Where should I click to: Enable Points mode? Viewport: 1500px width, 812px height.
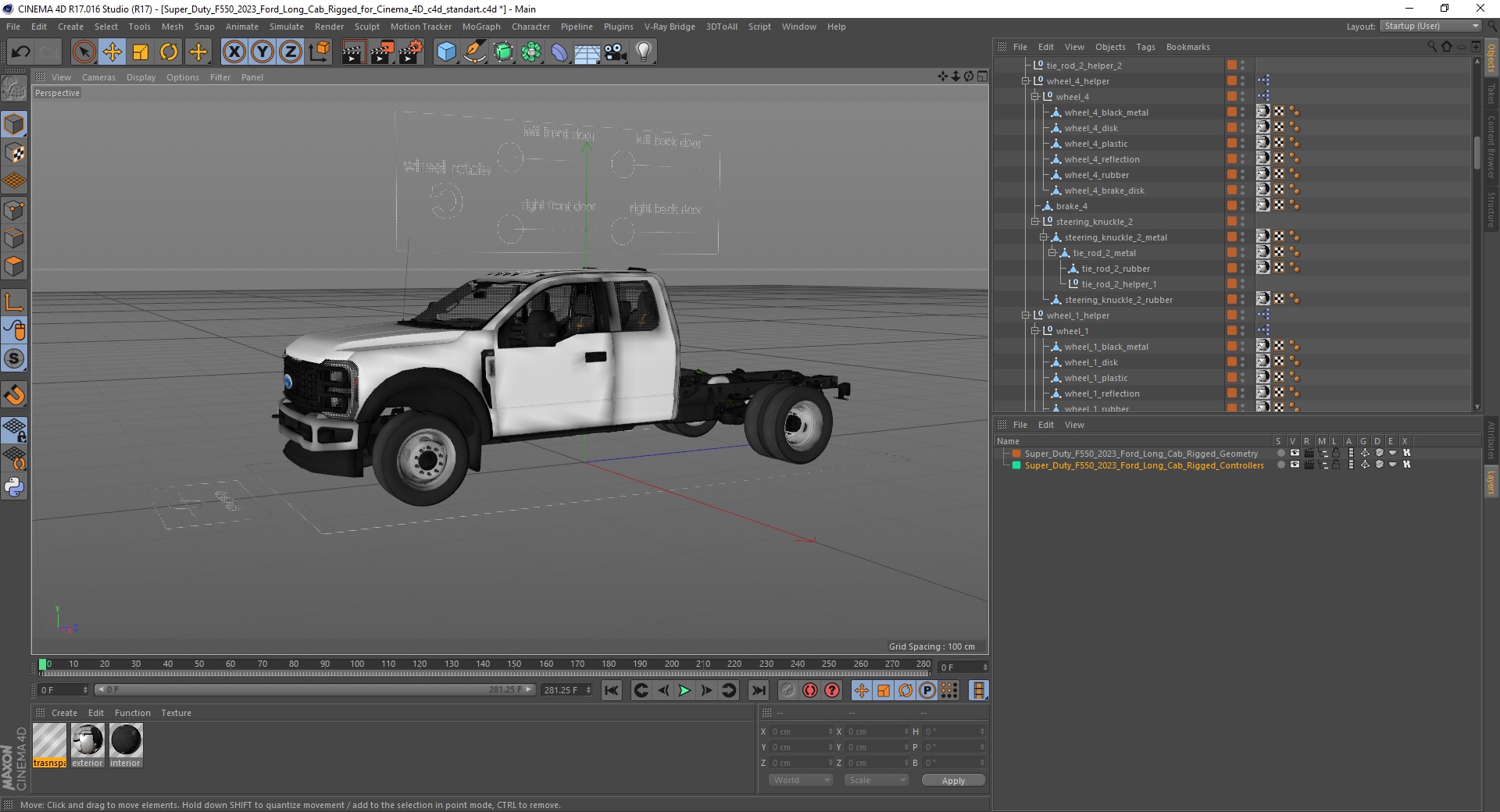[x=14, y=209]
